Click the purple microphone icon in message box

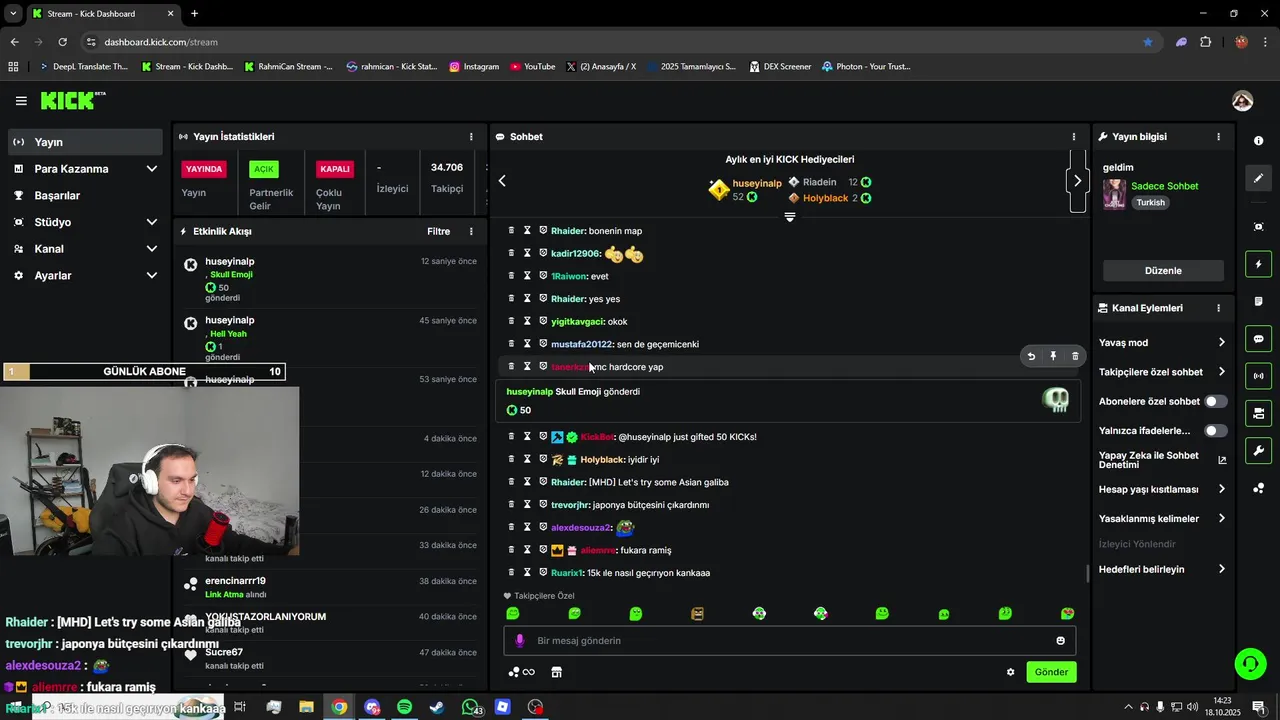519,641
